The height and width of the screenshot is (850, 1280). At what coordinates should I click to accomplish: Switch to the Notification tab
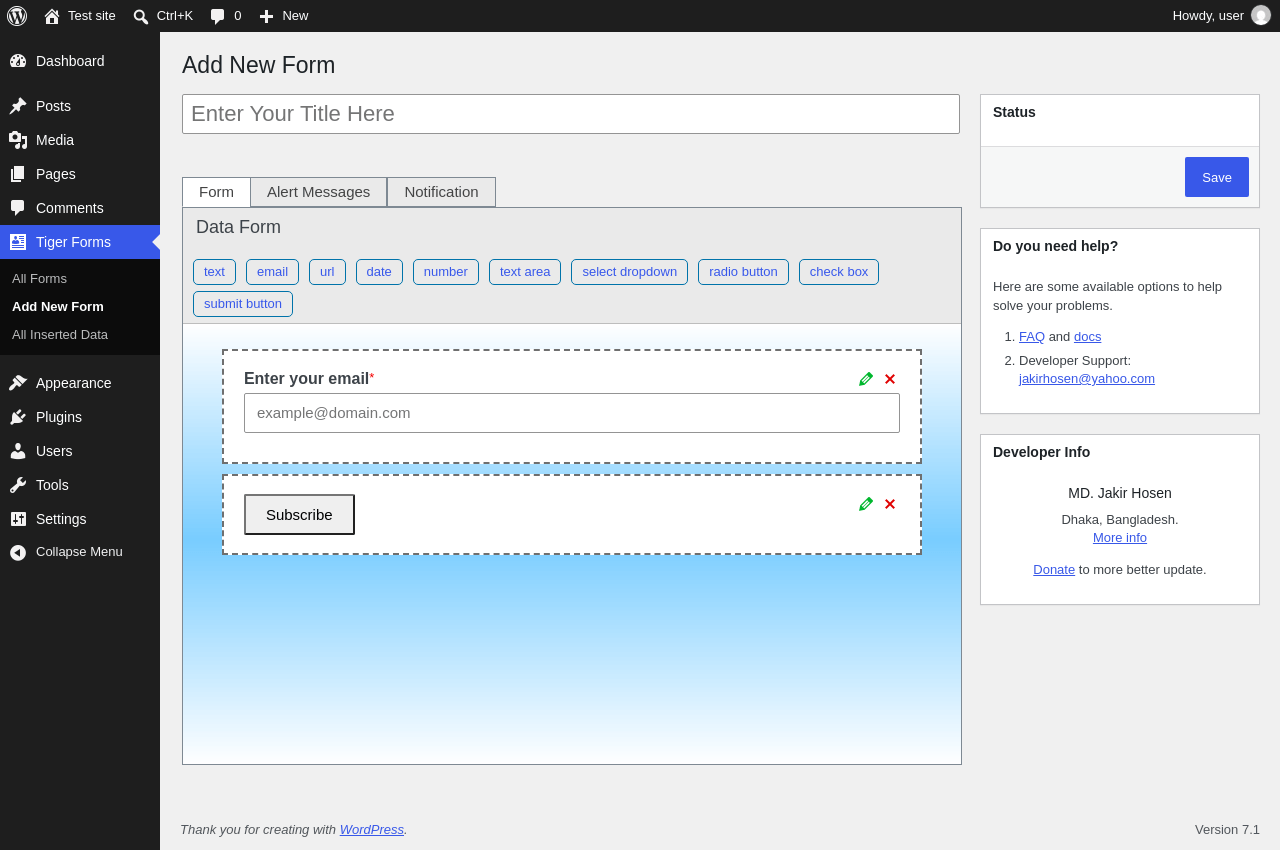441,192
